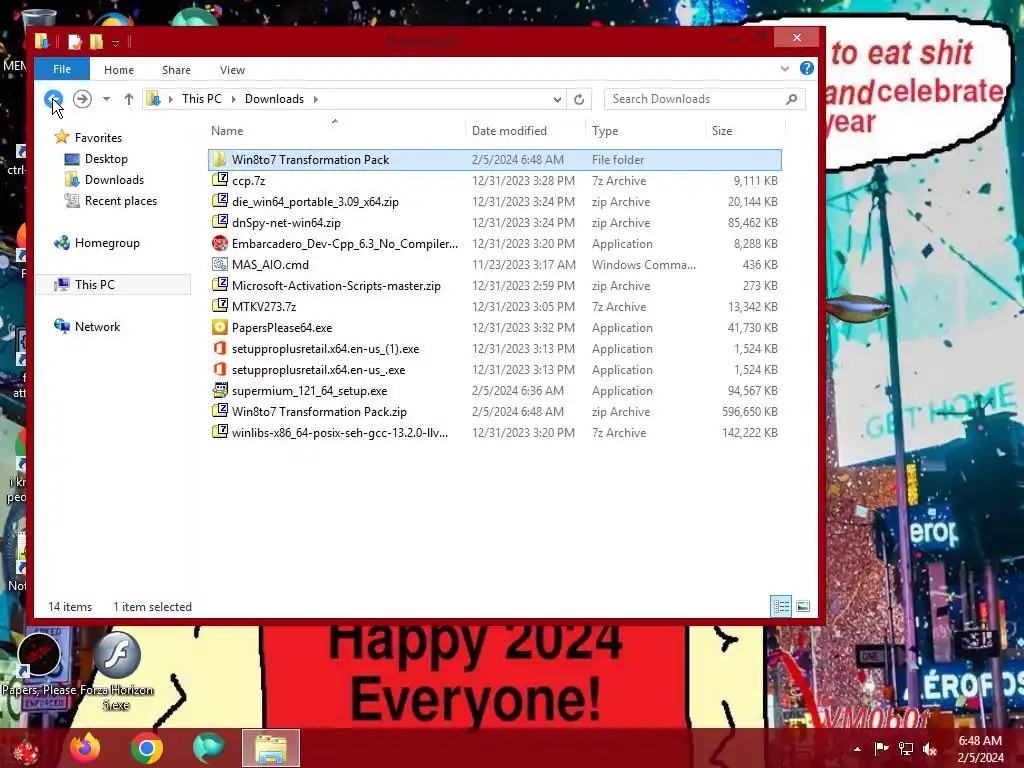Click the Properties quick access toolbar icon
This screenshot has width=1024, height=768.
point(75,42)
